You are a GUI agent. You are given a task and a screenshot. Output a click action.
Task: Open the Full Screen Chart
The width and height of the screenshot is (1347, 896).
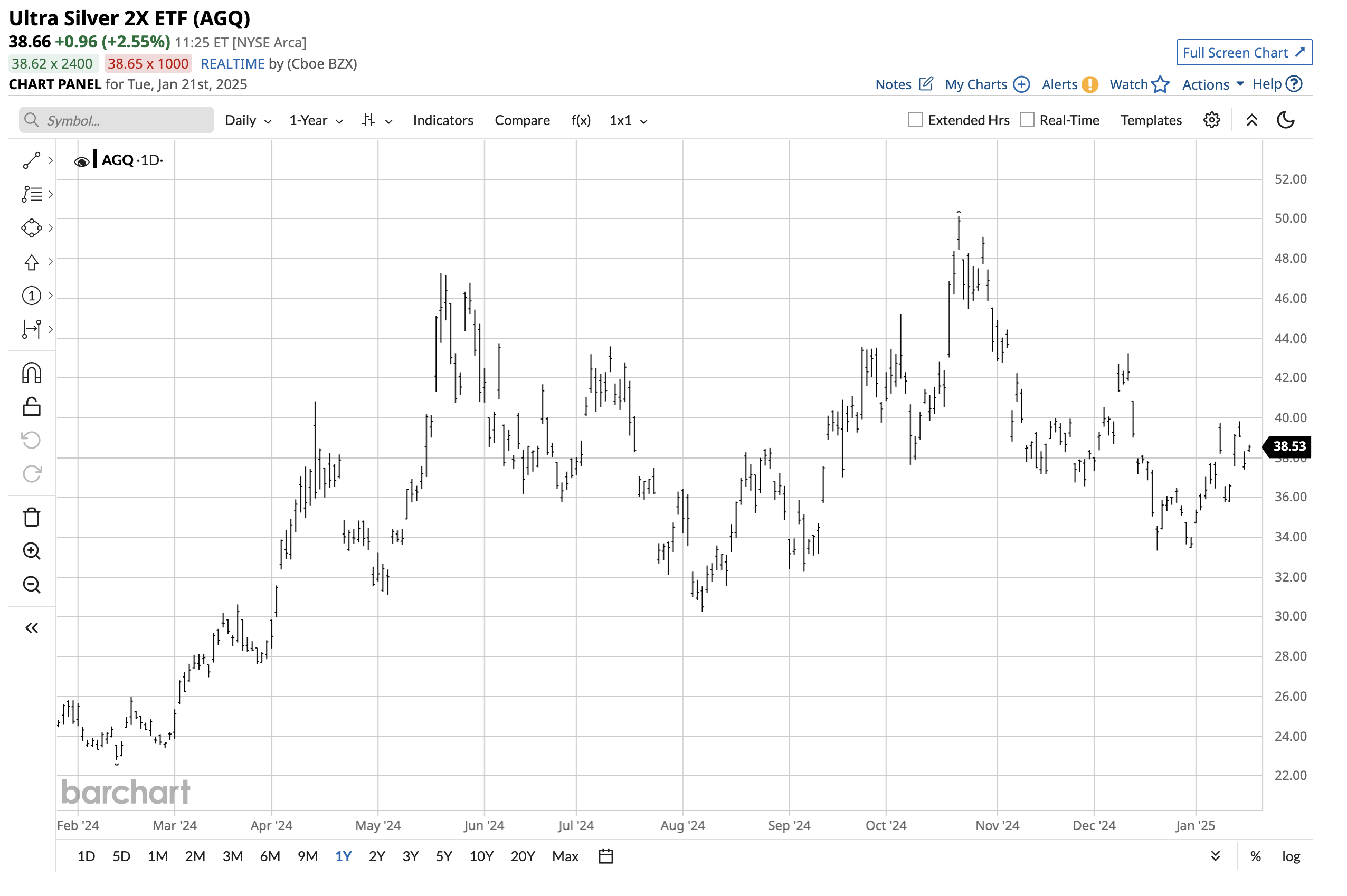pyautogui.click(x=1244, y=52)
